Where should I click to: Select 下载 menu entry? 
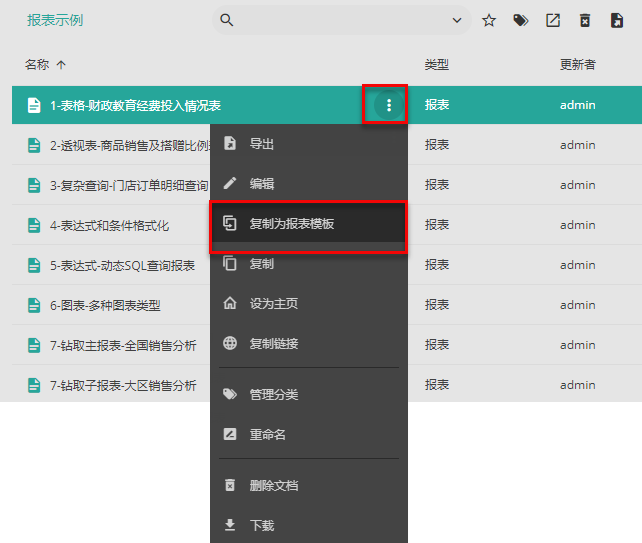(309, 525)
